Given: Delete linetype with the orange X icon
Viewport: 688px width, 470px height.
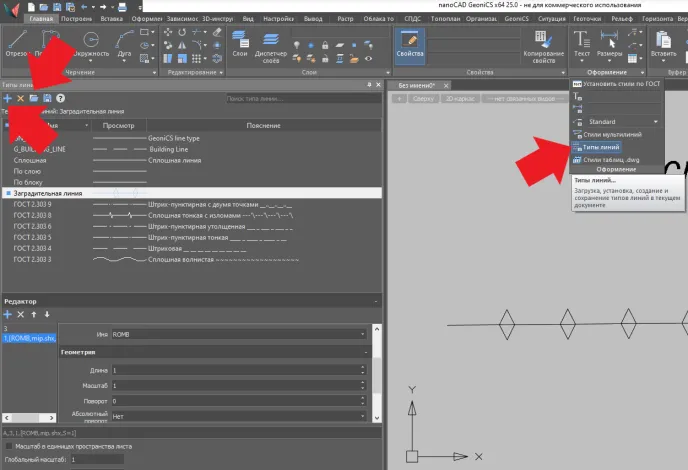Looking at the screenshot, I should [20, 99].
